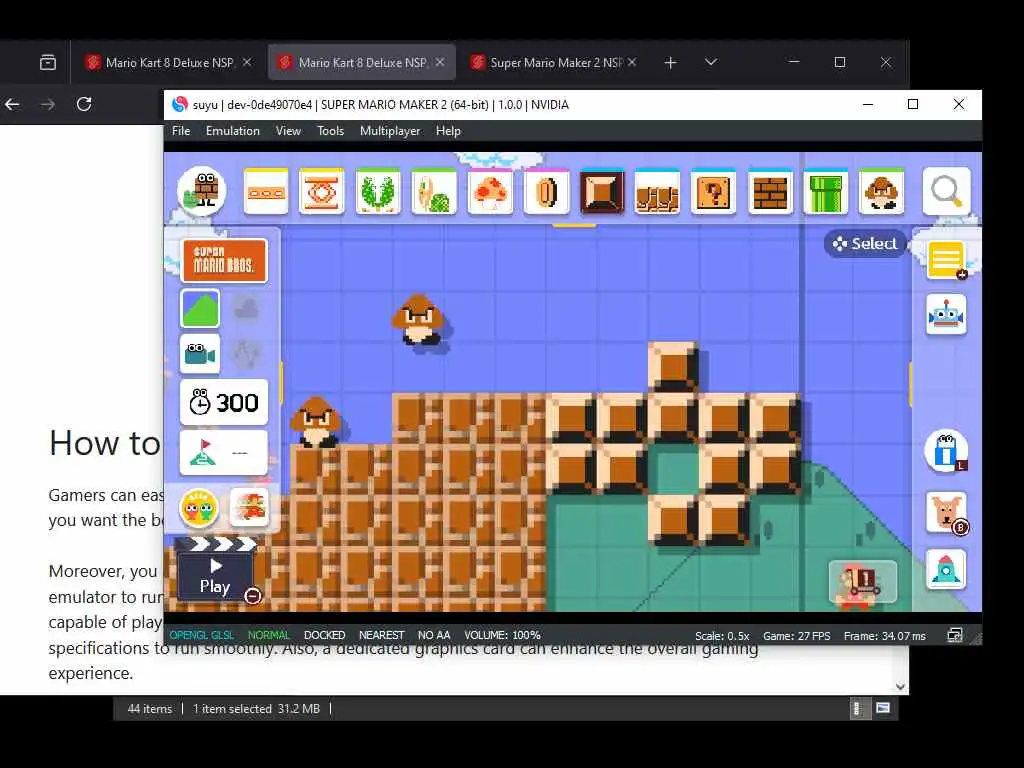The width and height of the screenshot is (1024, 768).
Task: Select the semisolid platform part in palette
Action: coord(266,192)
